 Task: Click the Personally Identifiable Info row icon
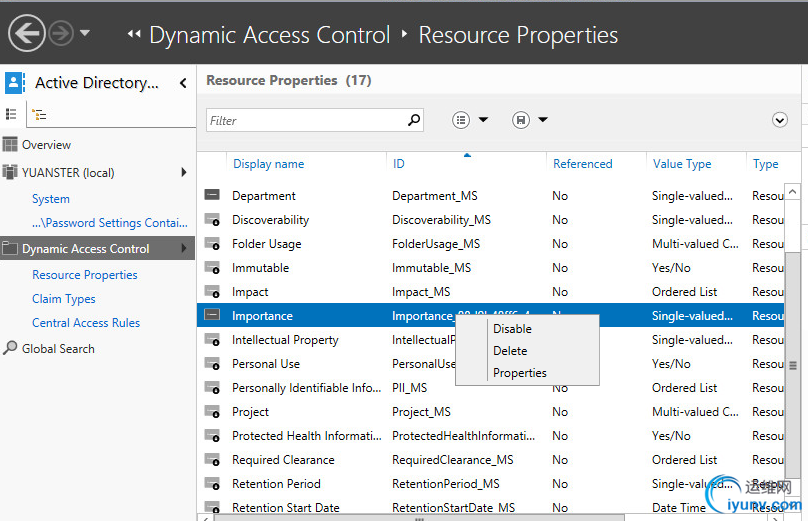[212, 388]
